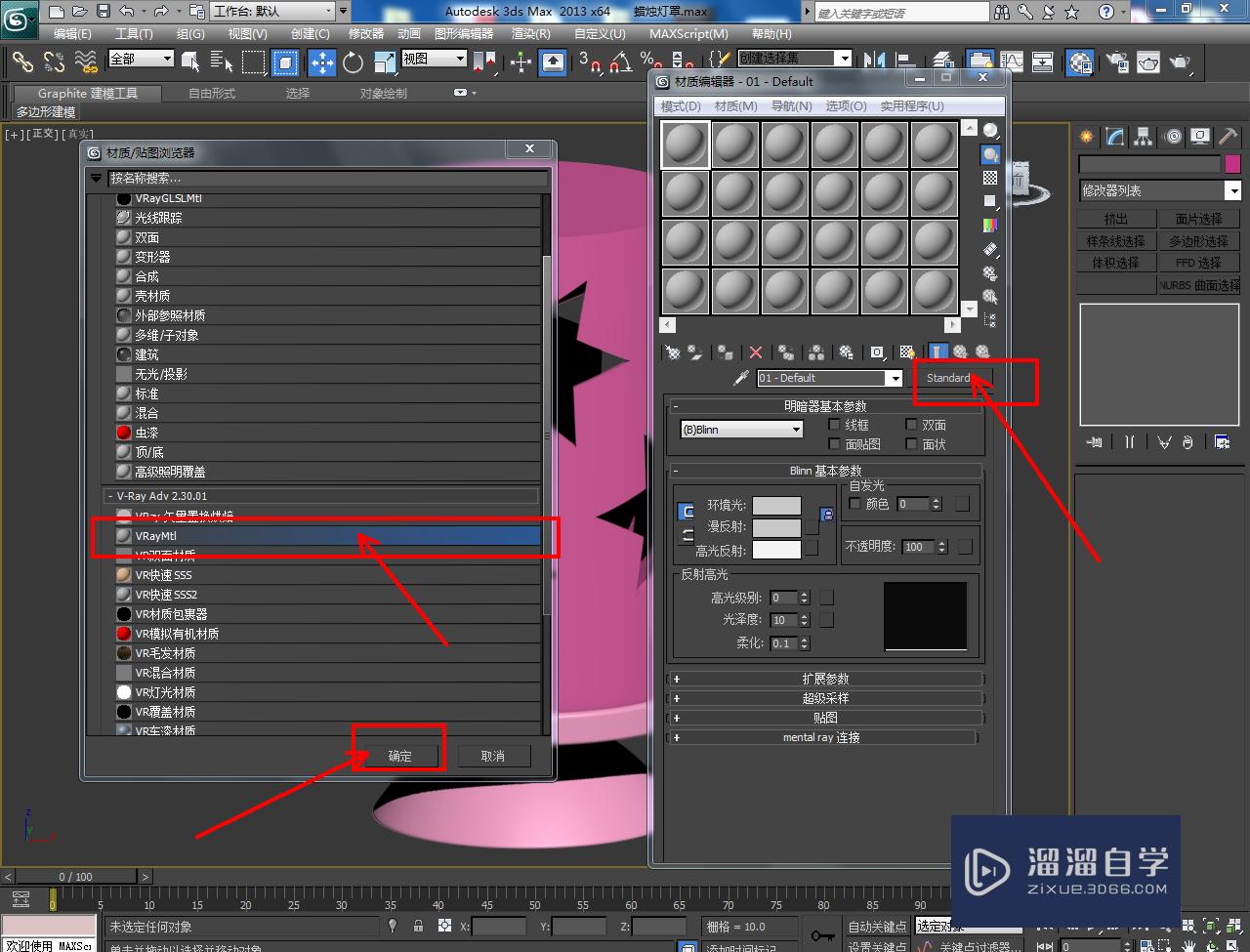The image size is (1250, 952).
Task: Select the Link tool in main toolbar
Action: 21,62
